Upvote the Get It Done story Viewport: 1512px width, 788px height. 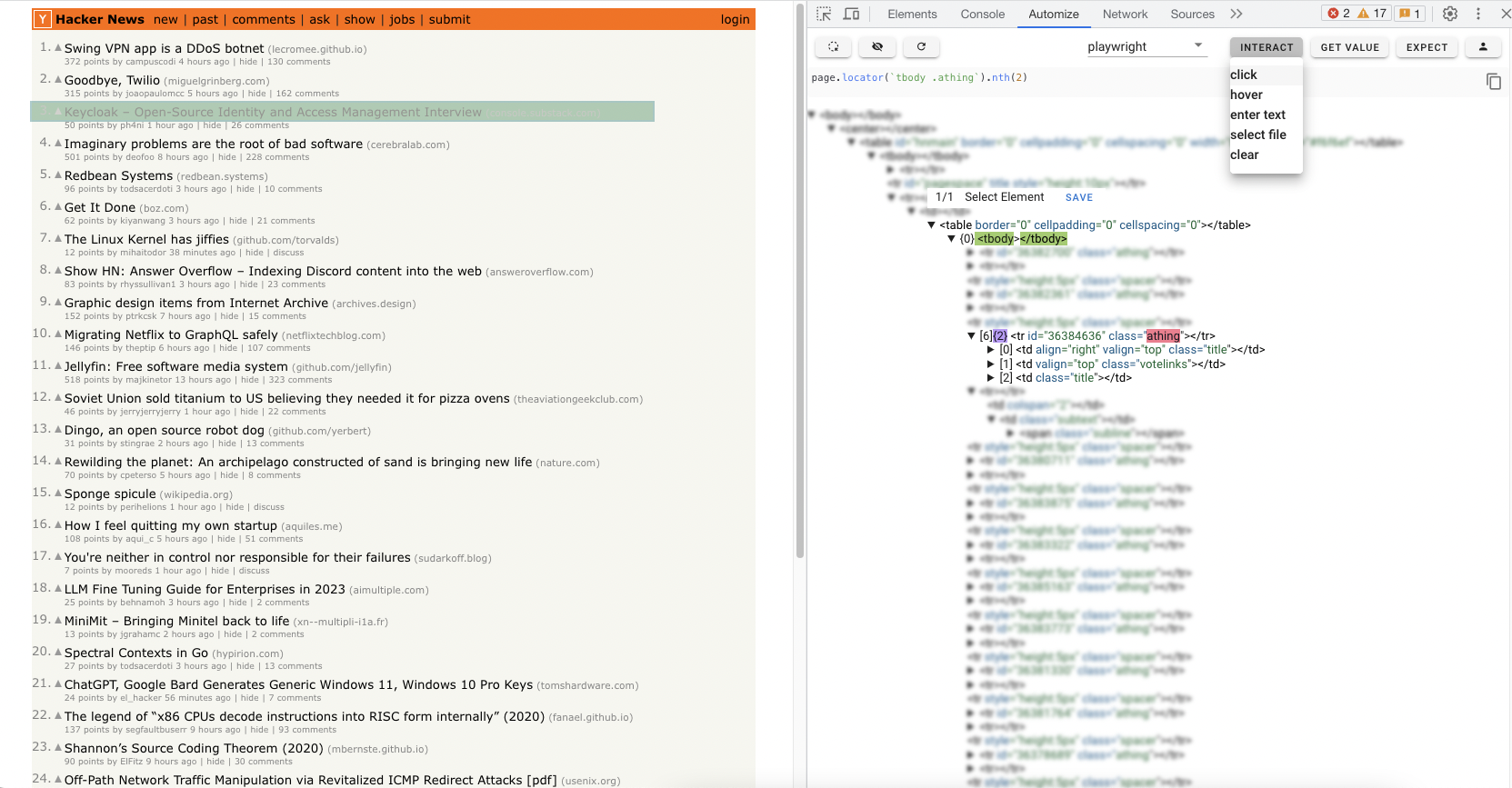58,206
